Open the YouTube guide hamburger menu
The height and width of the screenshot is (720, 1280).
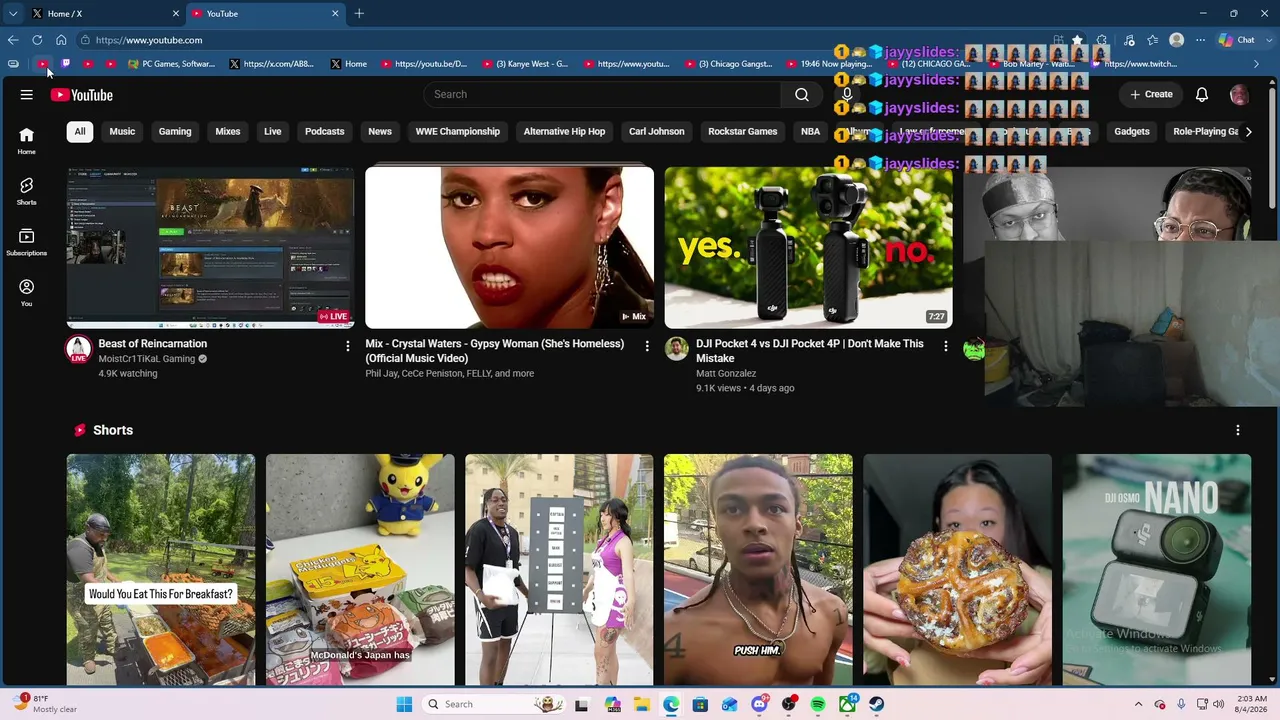click(x=27, y=95)
